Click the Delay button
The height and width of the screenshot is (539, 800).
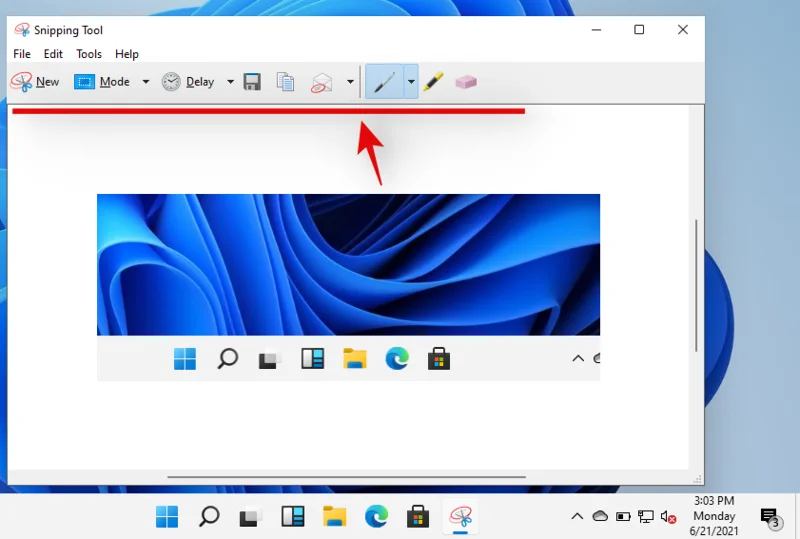coord(188,82)
